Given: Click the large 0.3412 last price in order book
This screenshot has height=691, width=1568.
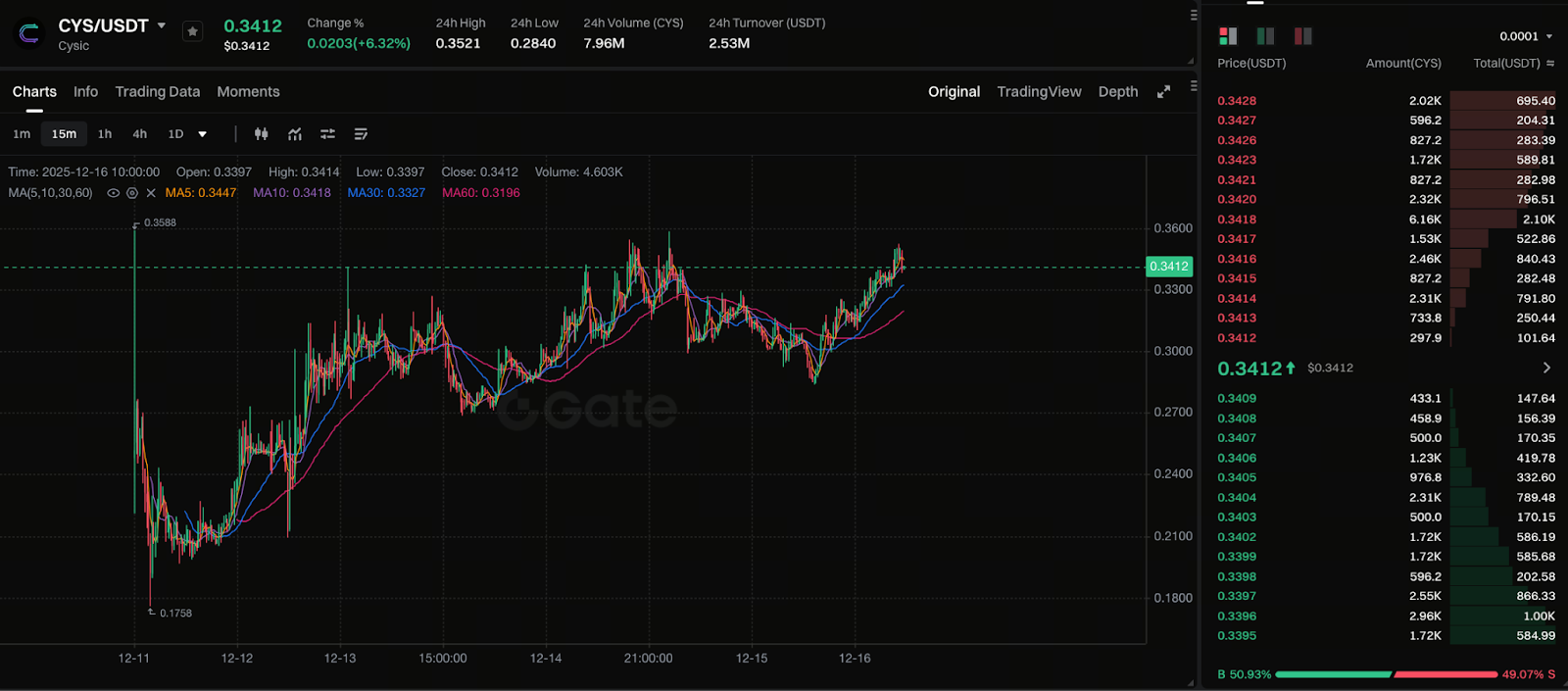Looking at the screenshot, I should click(1249, 369).
